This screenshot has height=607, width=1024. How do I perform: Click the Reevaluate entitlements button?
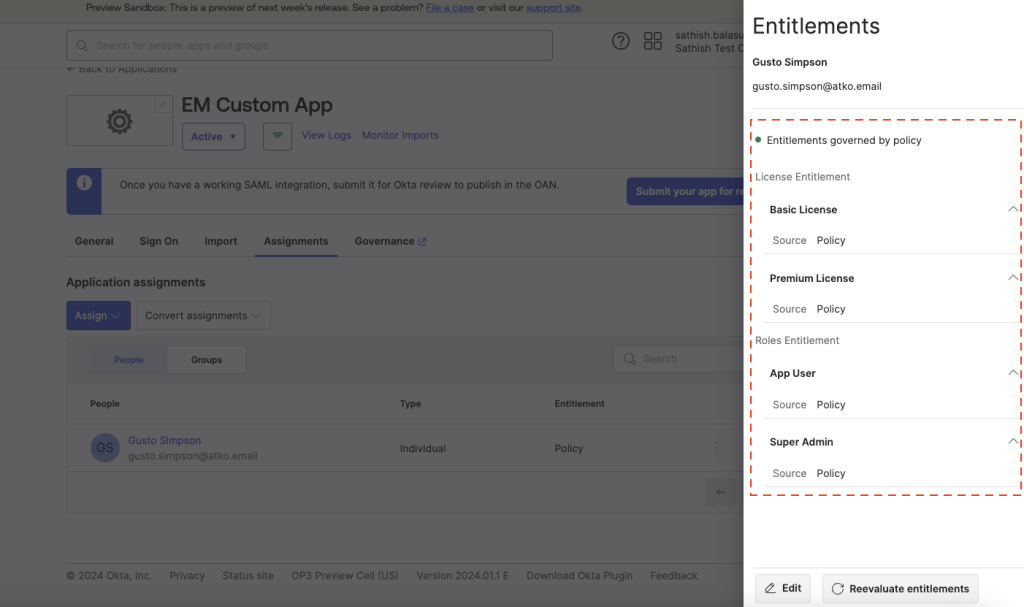point(899,588)
